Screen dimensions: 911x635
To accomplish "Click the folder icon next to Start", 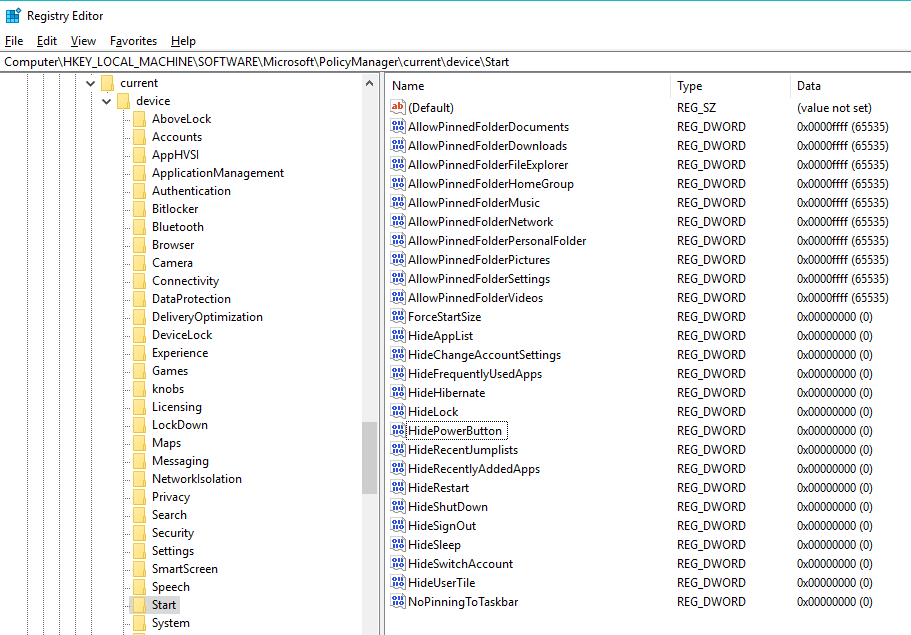I will pyautogui.click(x=139, y=605).
